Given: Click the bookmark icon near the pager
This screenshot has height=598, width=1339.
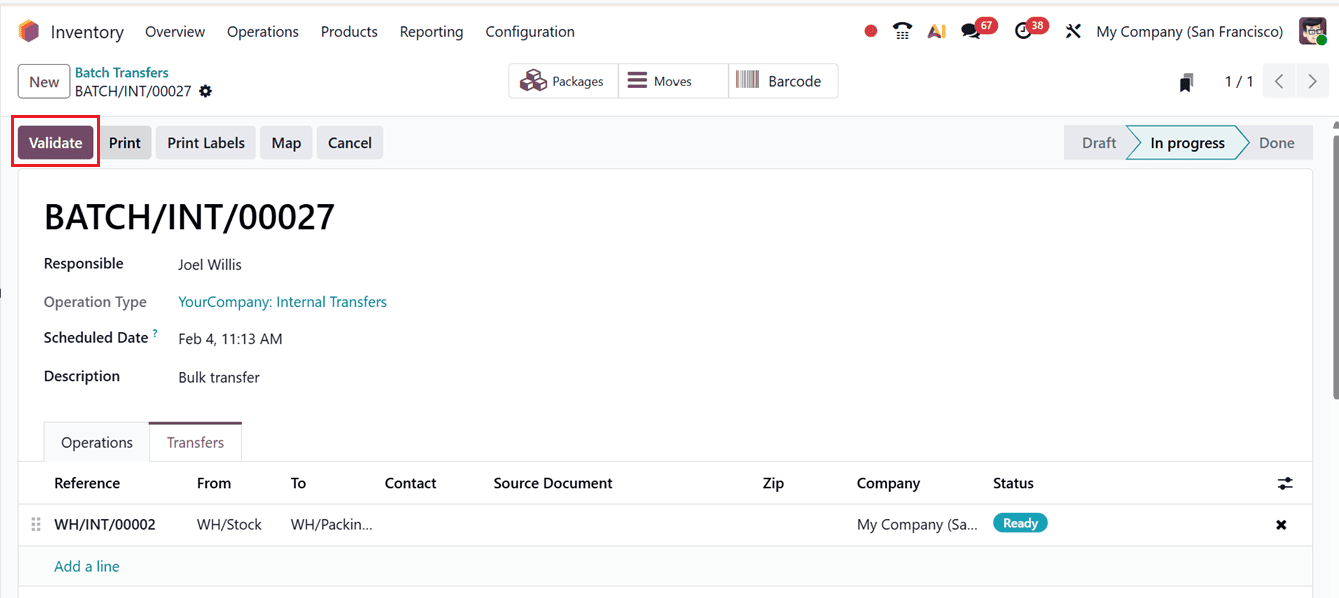Looking at the screenshot, I should coord(1185,81).
